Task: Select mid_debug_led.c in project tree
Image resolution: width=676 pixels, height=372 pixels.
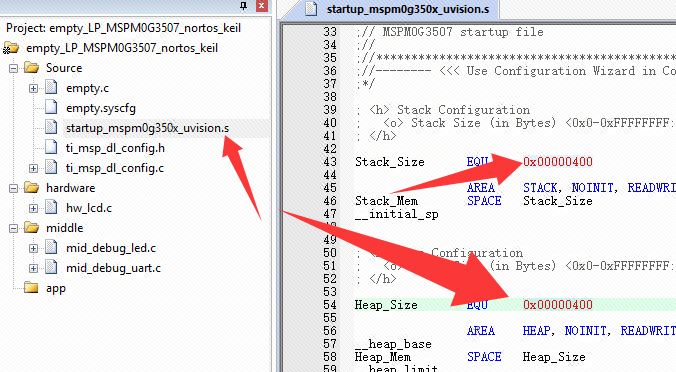Action: 111,248
